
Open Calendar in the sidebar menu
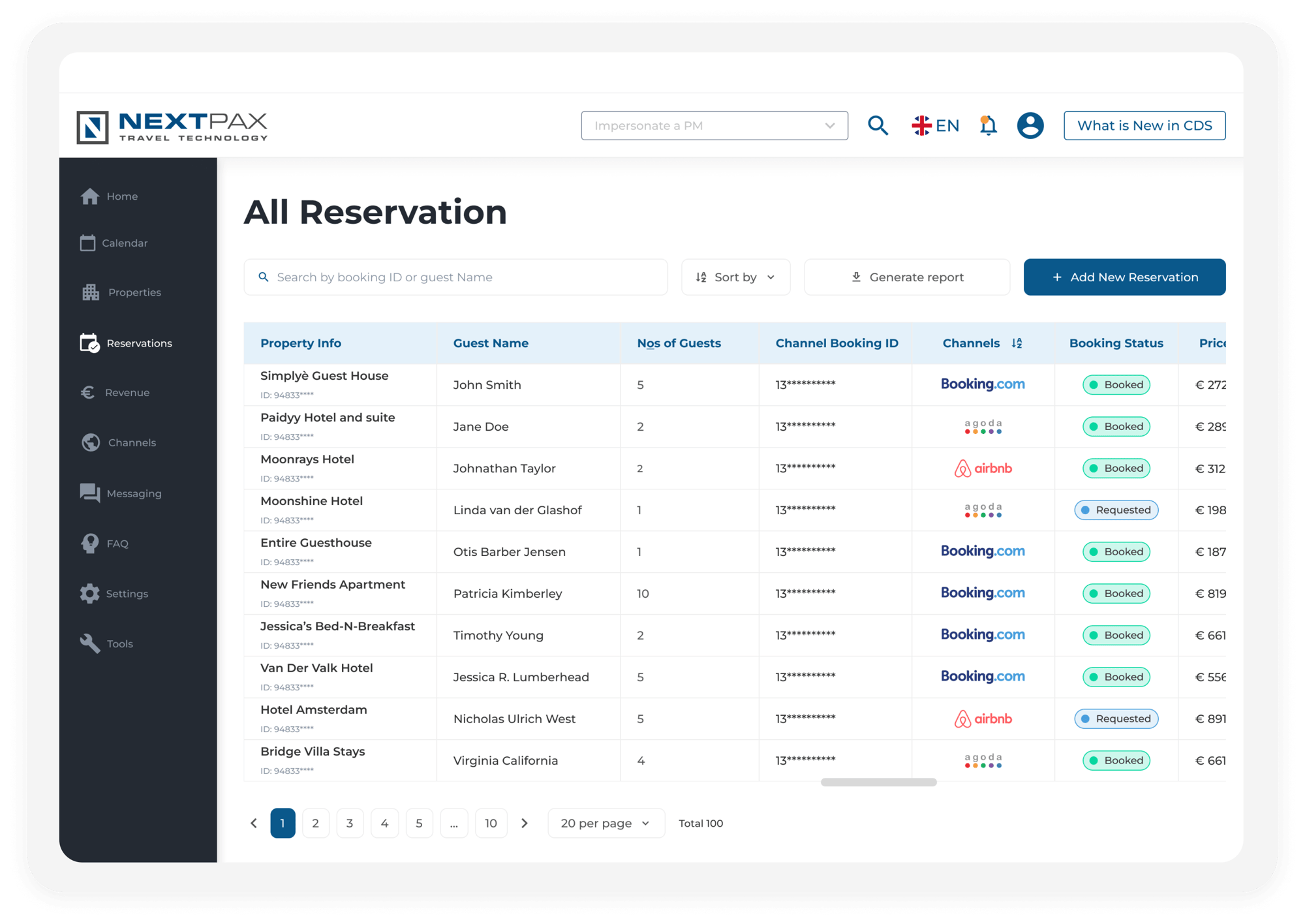pyautogui.click(x=114, y=243)
